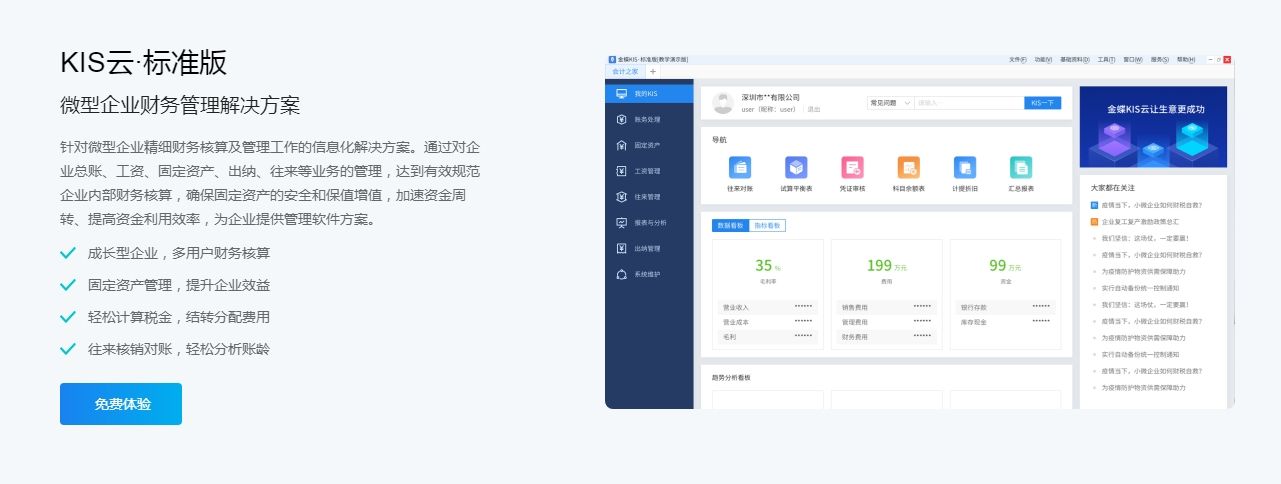
Task: Select the 指标看板 tab
Action: click(767, 225)
